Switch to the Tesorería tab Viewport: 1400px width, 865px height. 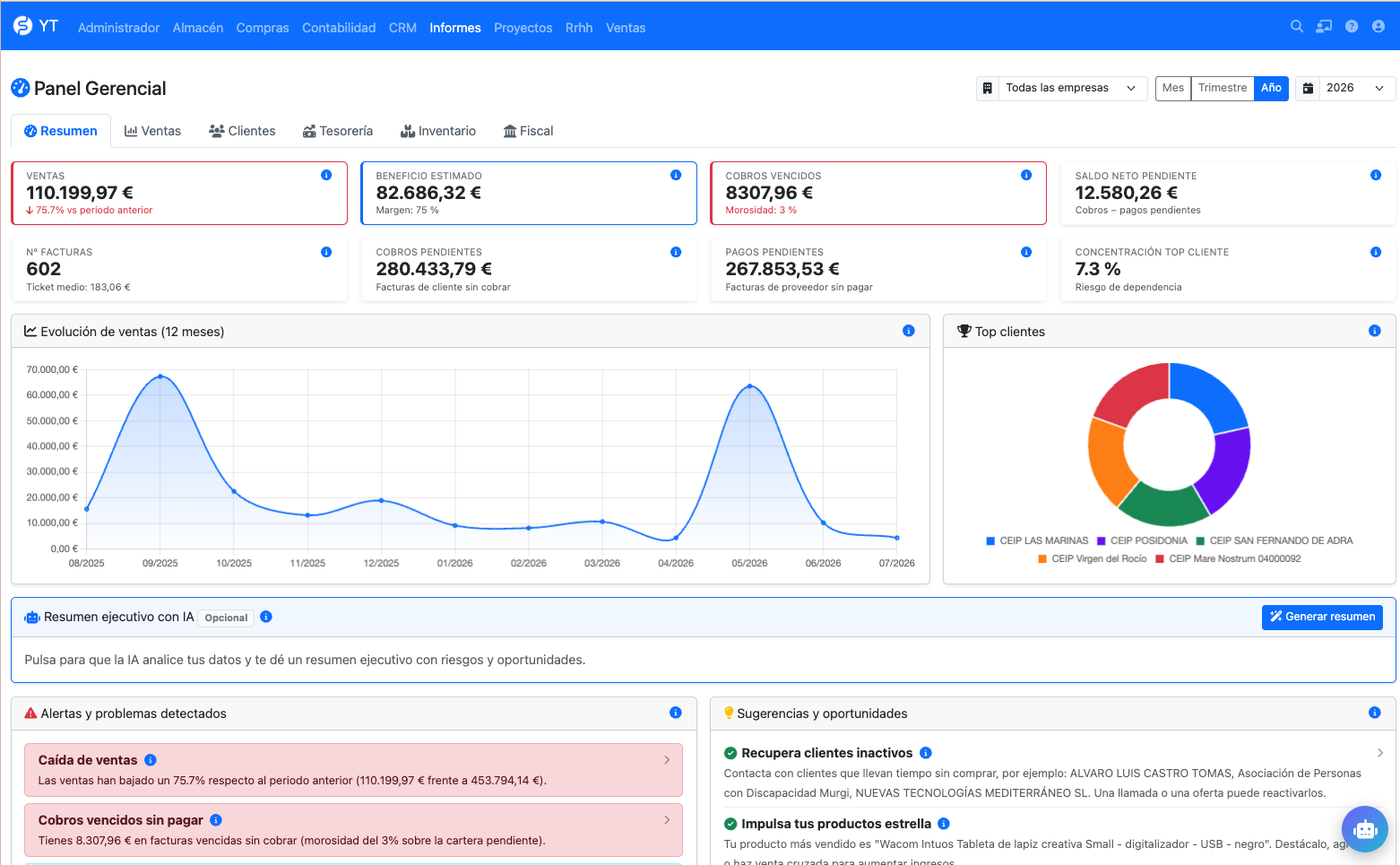[338, 131]
